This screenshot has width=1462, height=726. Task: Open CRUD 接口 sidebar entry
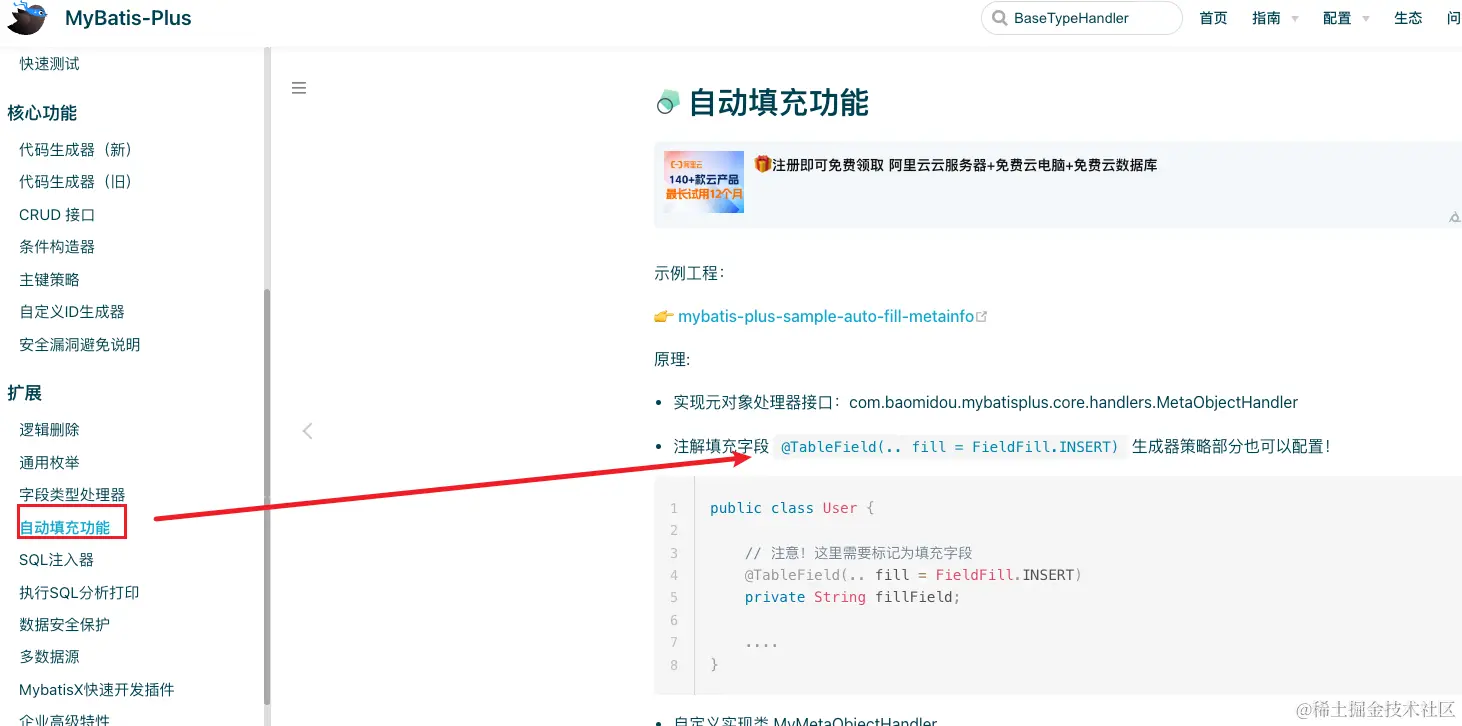57,215
